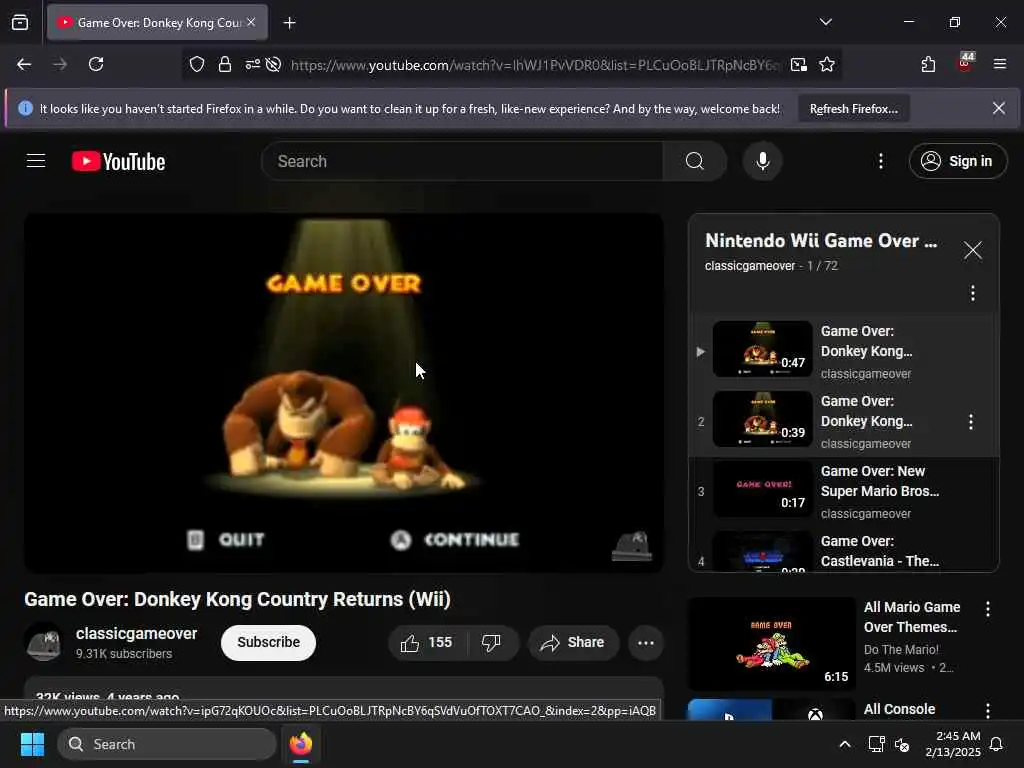The image size is (1024, 768).
Task: Open the Firefox application menu
Action: (x=999, y=64)
